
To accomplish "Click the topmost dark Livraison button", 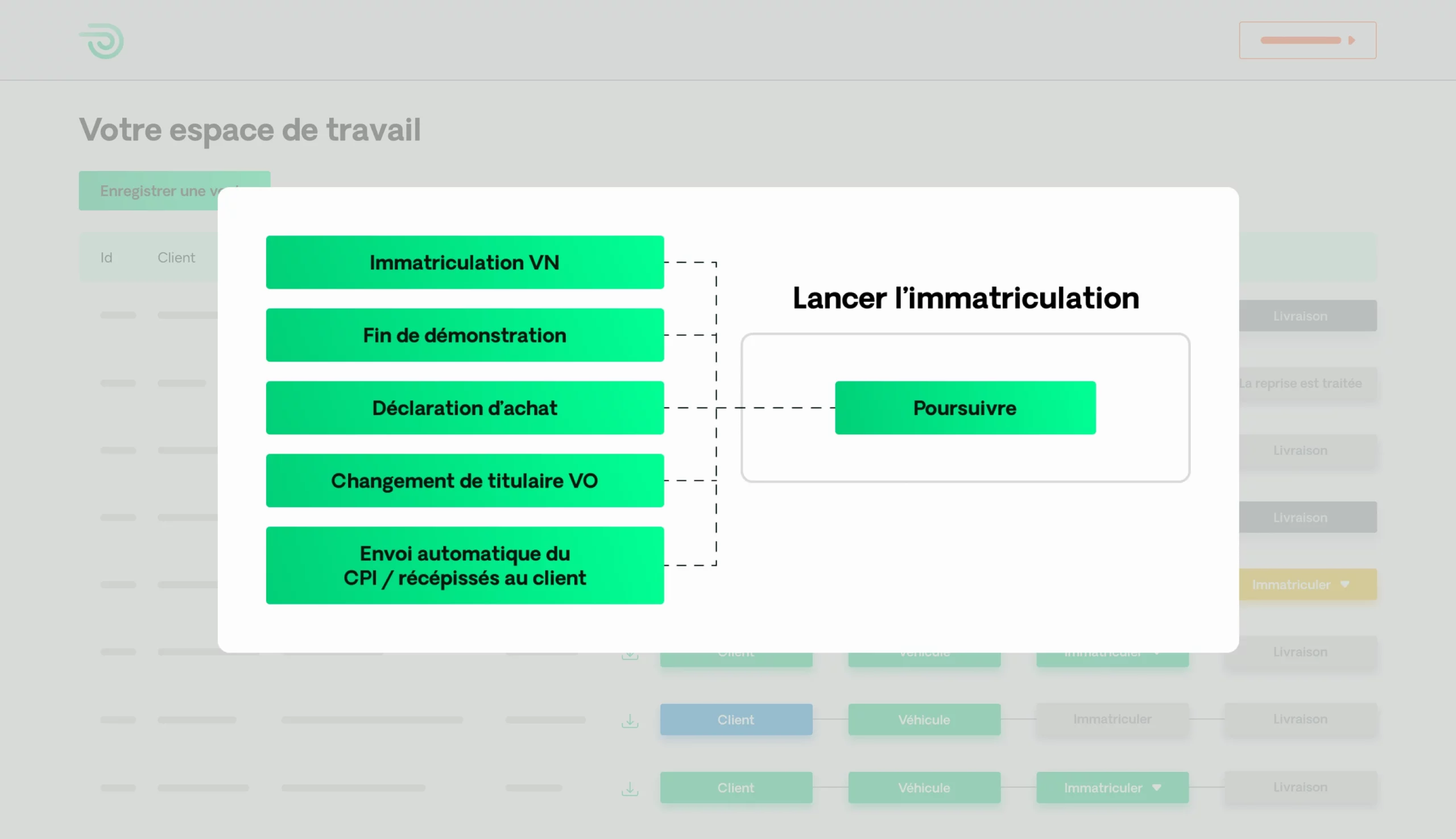I will pos(1308,316).
